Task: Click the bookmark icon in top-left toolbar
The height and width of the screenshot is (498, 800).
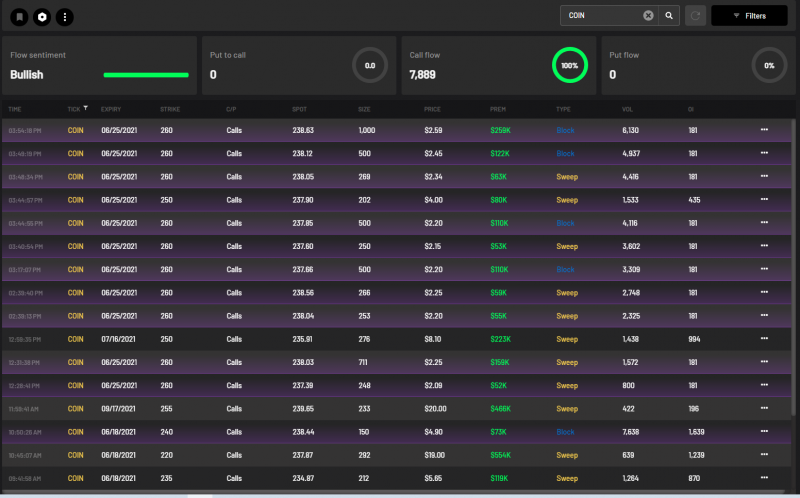Action: [x=19, y=17]
